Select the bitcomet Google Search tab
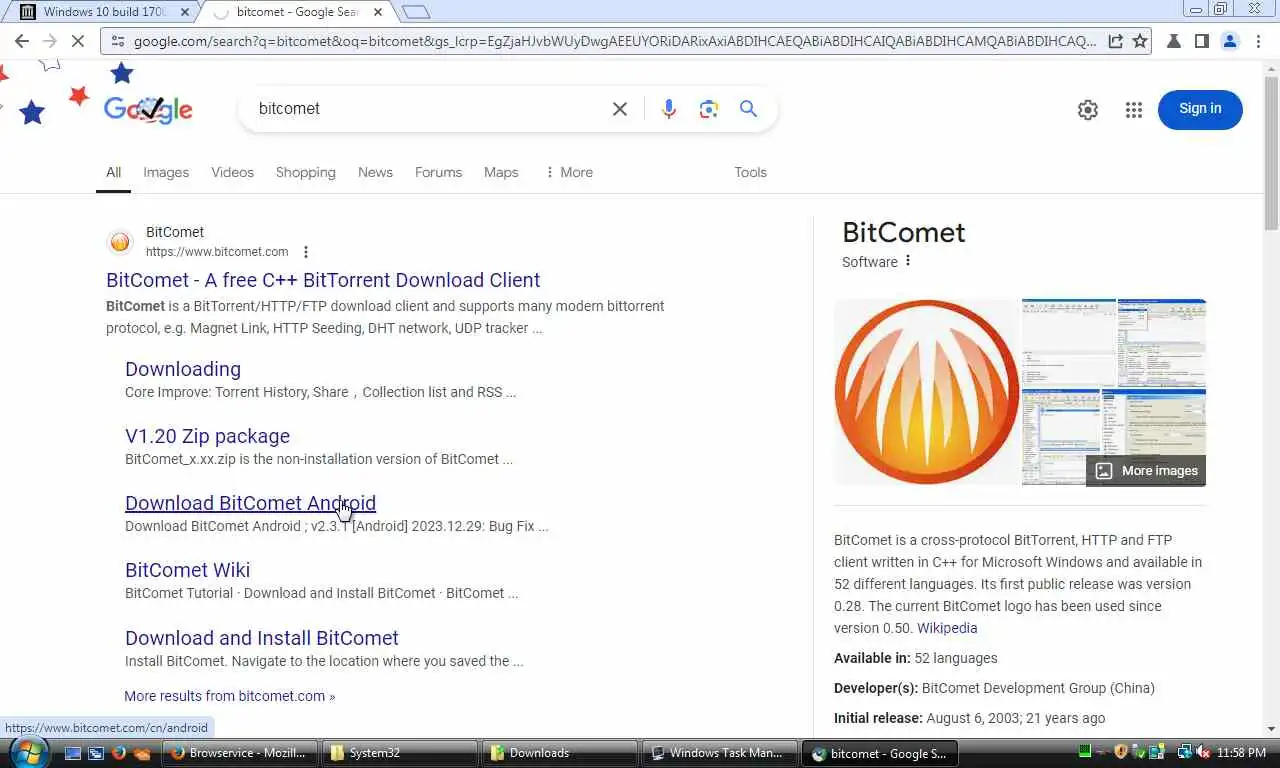The image size is (1280, 768). (x=296, y=12)
